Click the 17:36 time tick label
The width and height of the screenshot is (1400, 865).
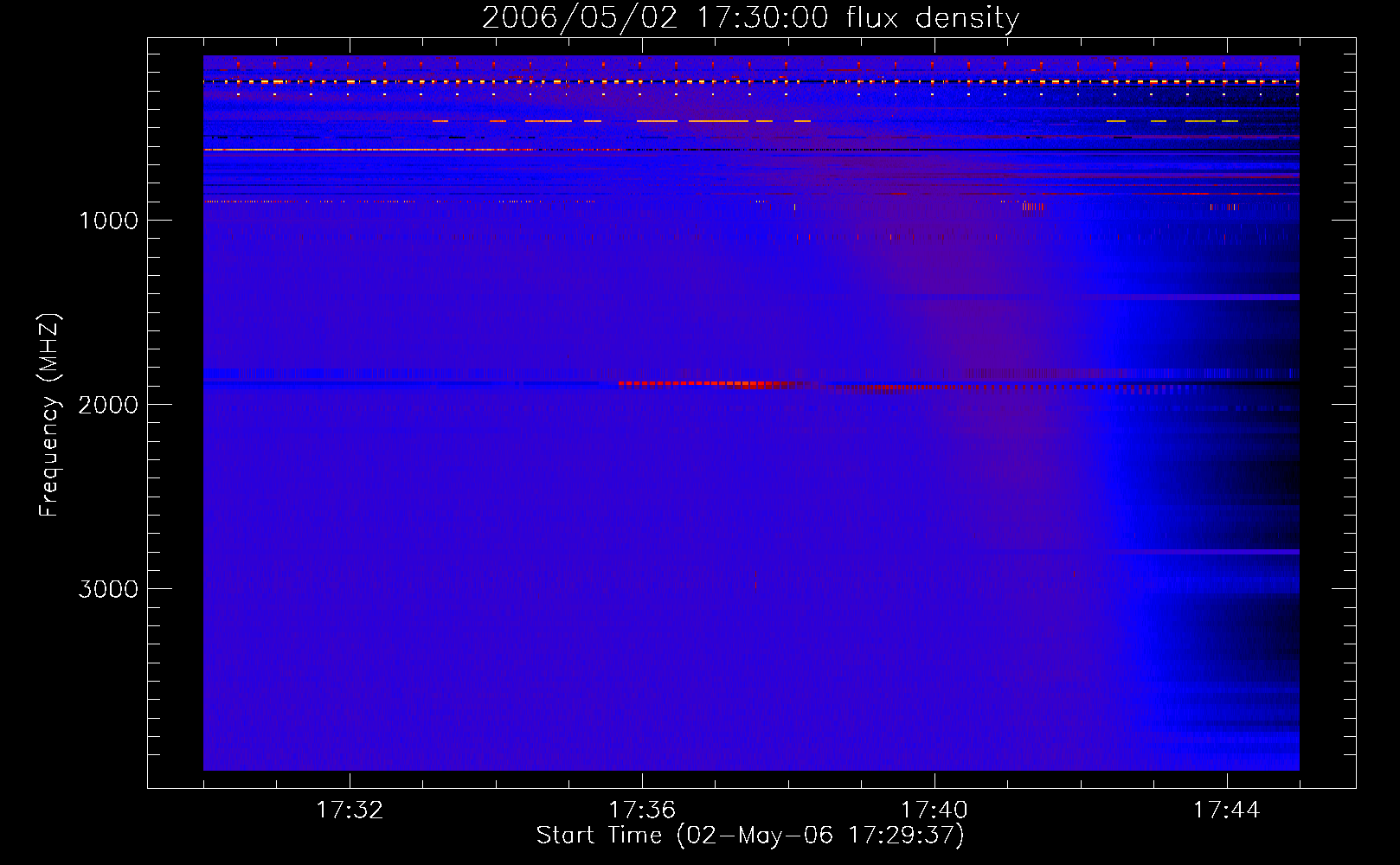coord(642,811)
